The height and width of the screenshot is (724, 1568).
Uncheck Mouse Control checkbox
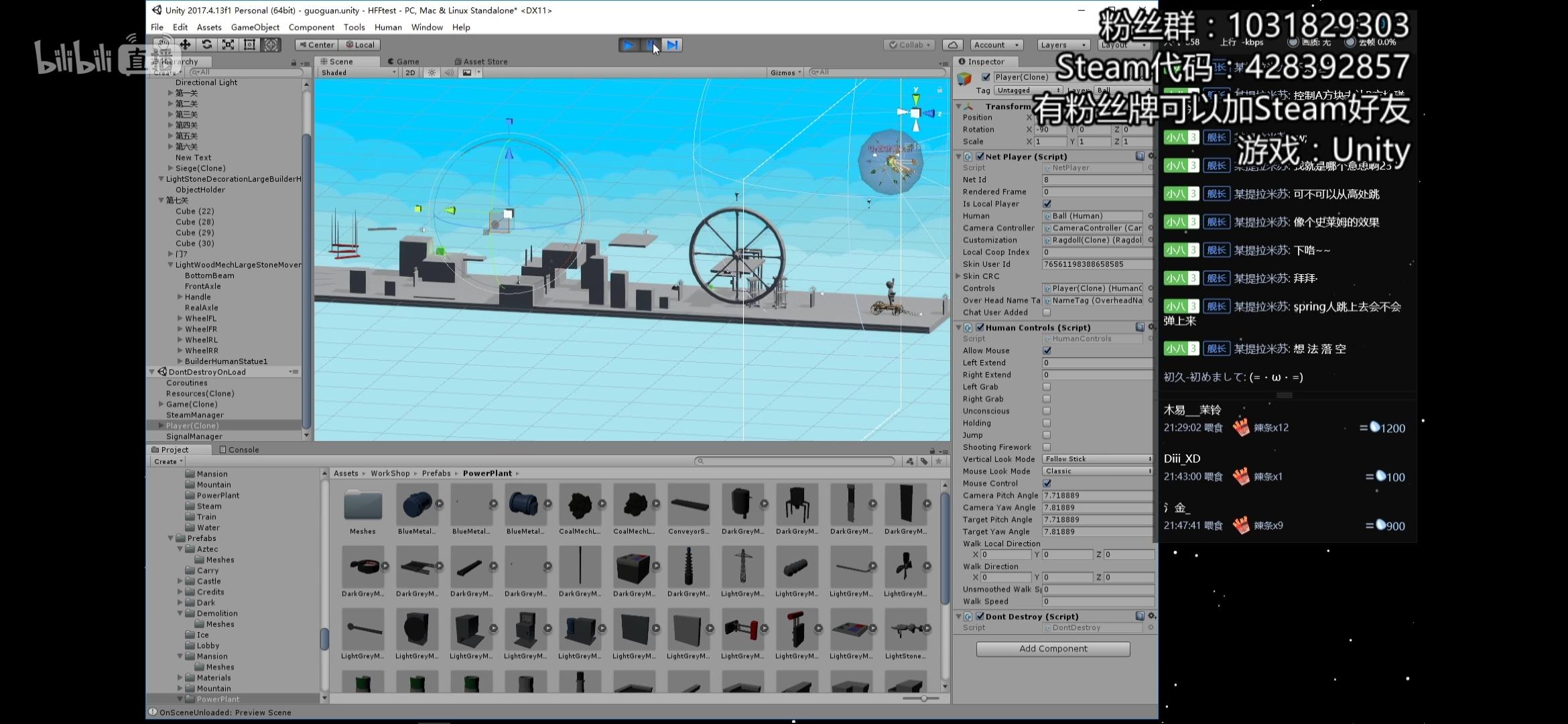1047,483
